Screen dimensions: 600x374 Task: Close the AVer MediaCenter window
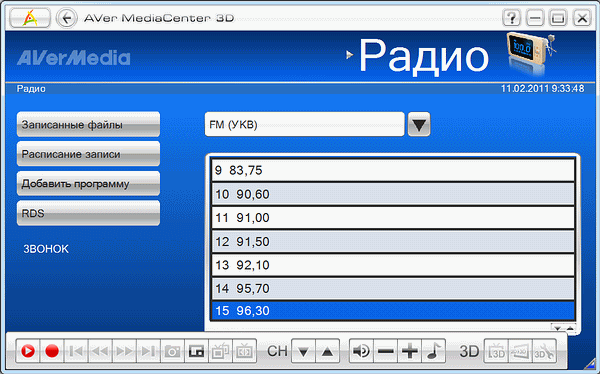tap(582, 18)
